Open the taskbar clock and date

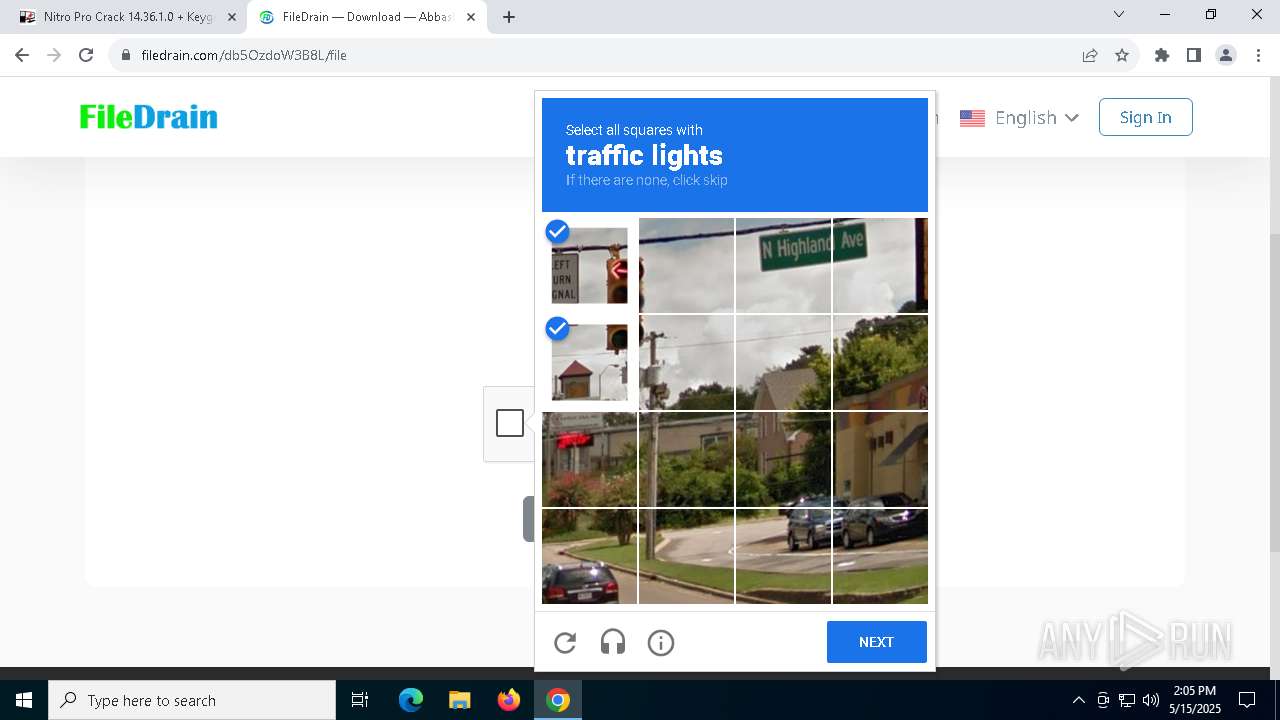click(1195, 700)
